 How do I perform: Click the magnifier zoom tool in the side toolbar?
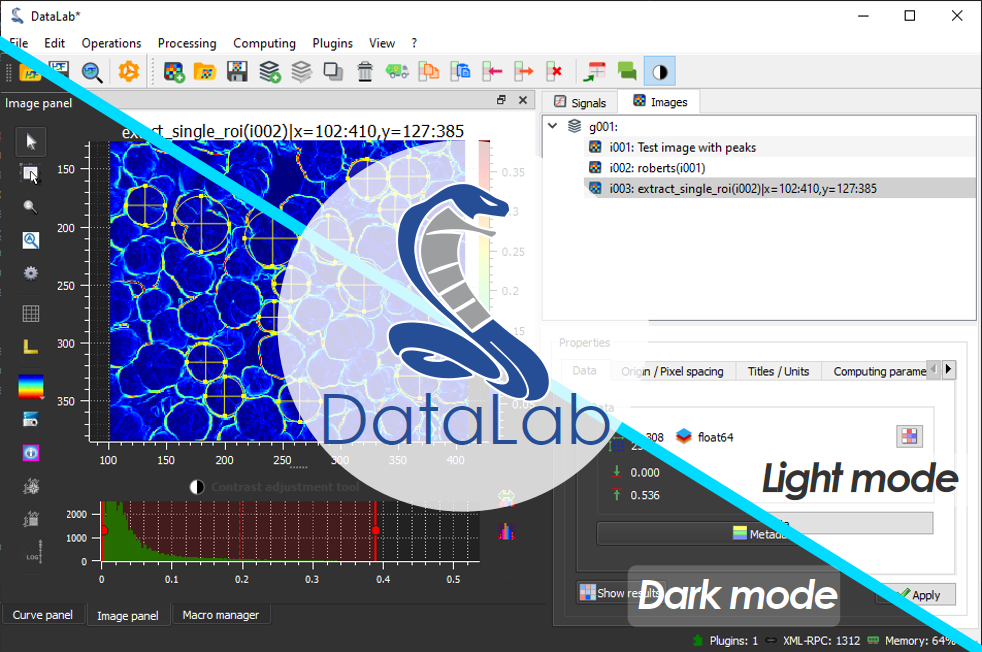pyautogui.click(x=30, y=207)
